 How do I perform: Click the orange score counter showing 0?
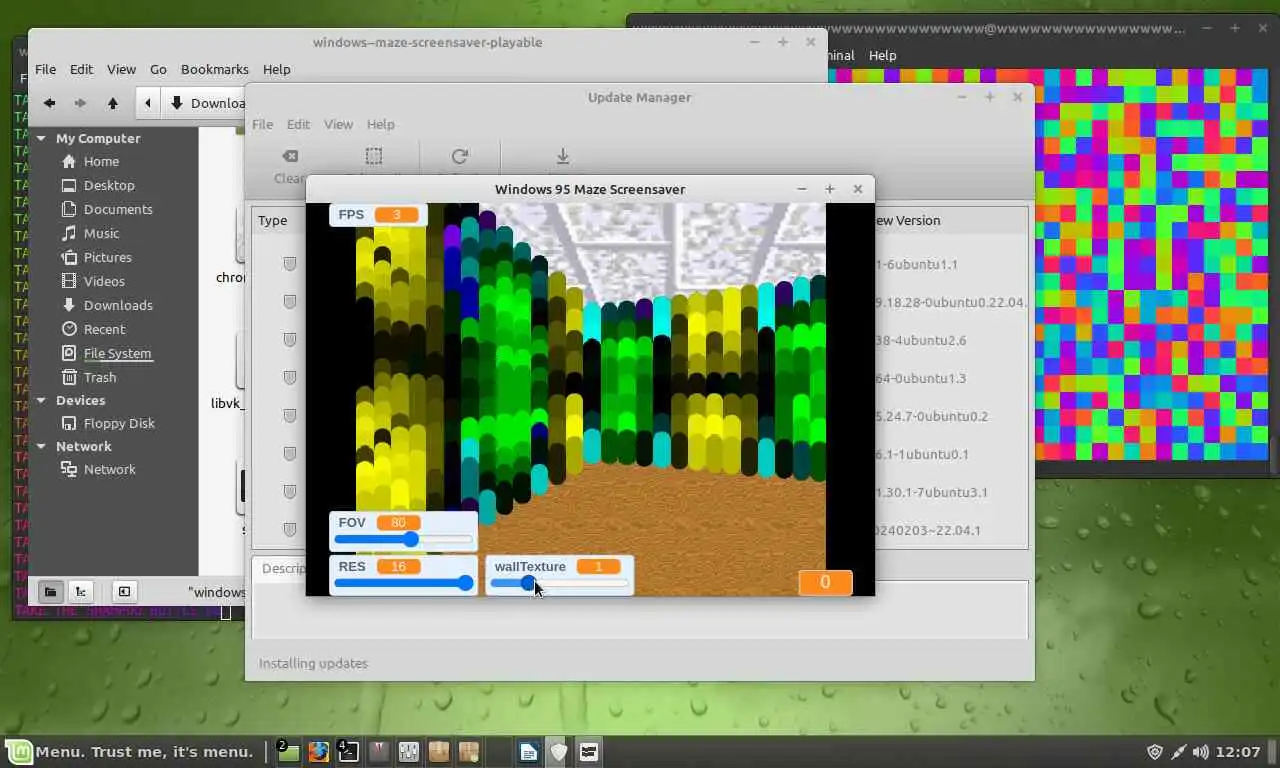825,582
